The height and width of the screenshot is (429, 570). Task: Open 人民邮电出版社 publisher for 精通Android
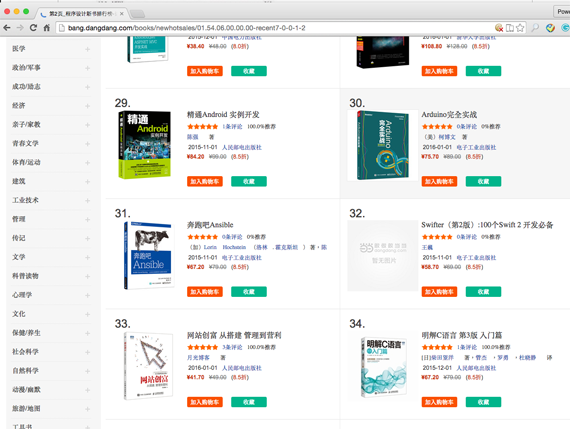tap(241, 147)
